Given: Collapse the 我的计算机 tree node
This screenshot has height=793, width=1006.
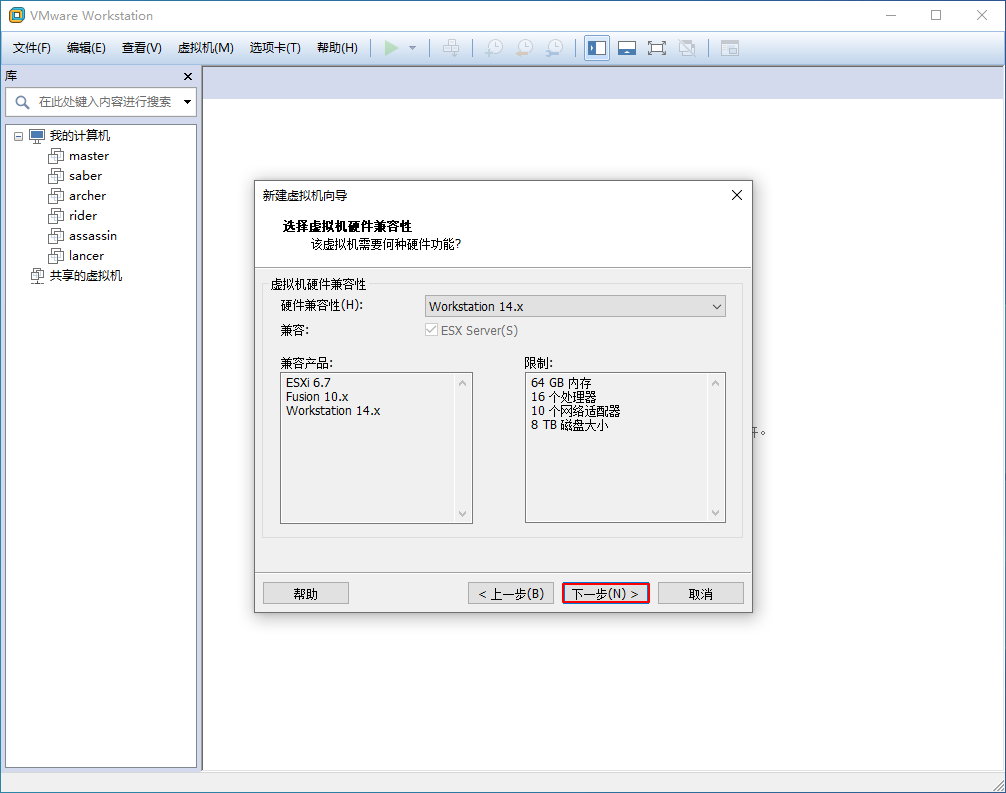Looking at the screenshot, I should point(17,135).
